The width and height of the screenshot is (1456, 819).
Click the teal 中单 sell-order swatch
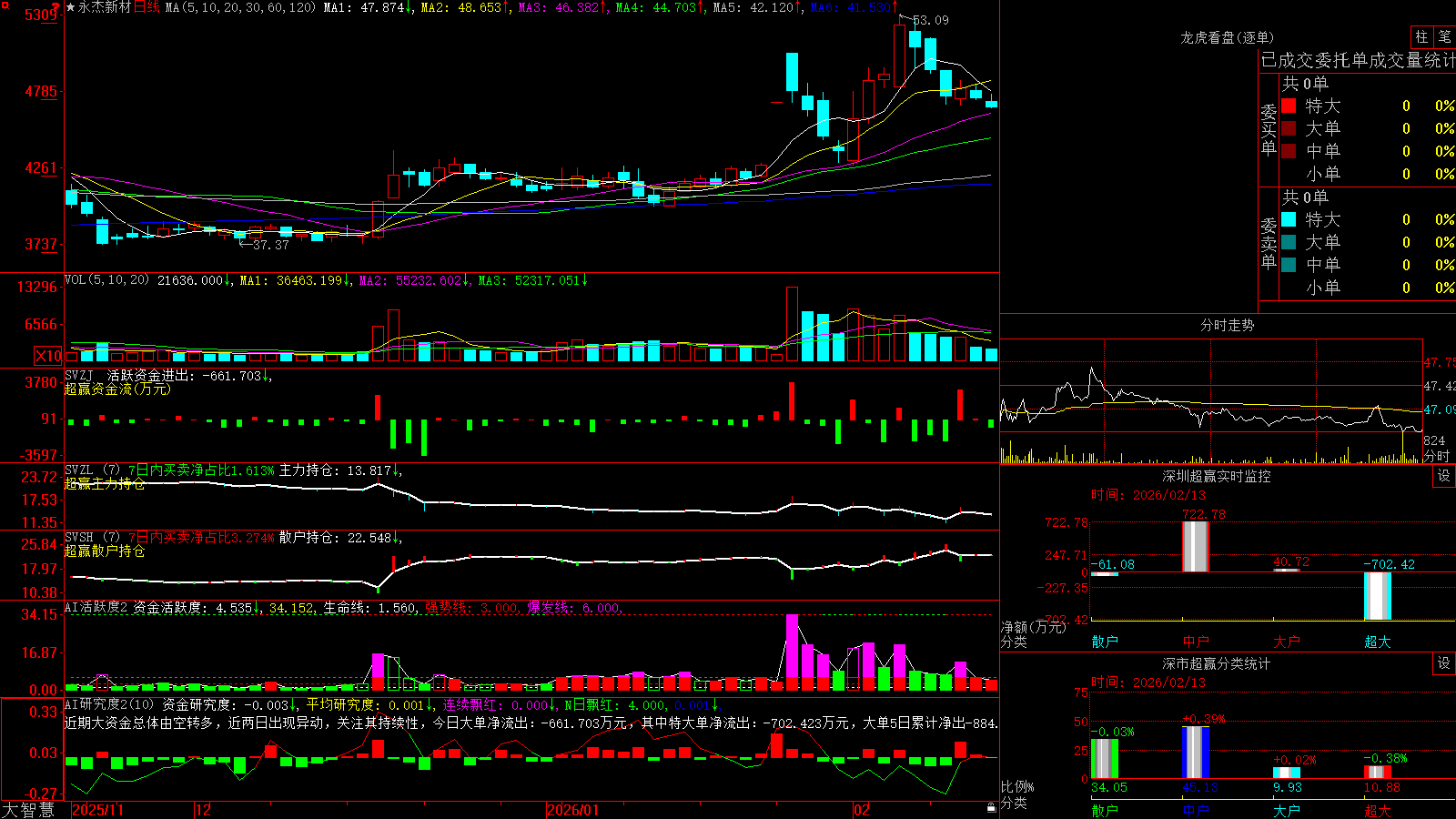pyautogui.click(x=1289, y=265)
